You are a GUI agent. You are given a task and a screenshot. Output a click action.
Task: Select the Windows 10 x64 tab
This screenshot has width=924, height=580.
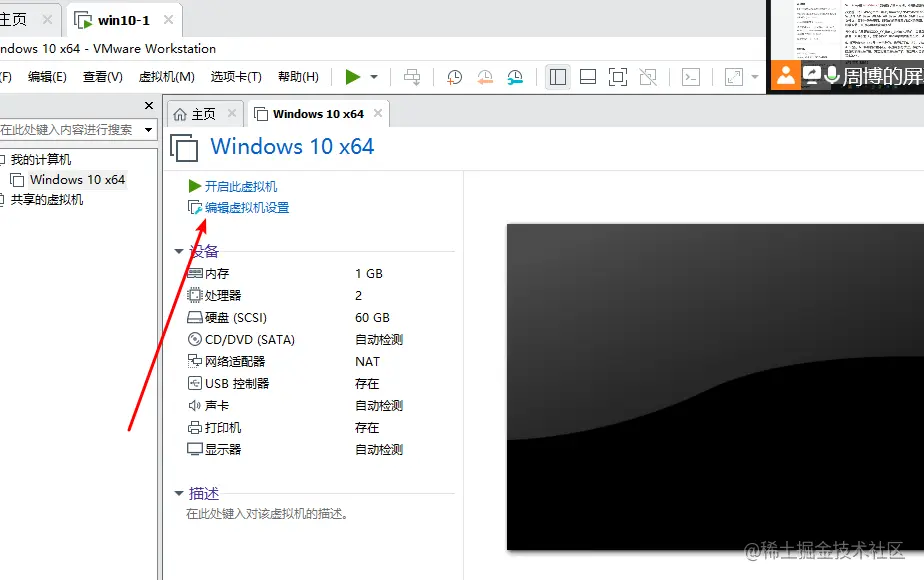pyautogui.click(x=318, y=114)
